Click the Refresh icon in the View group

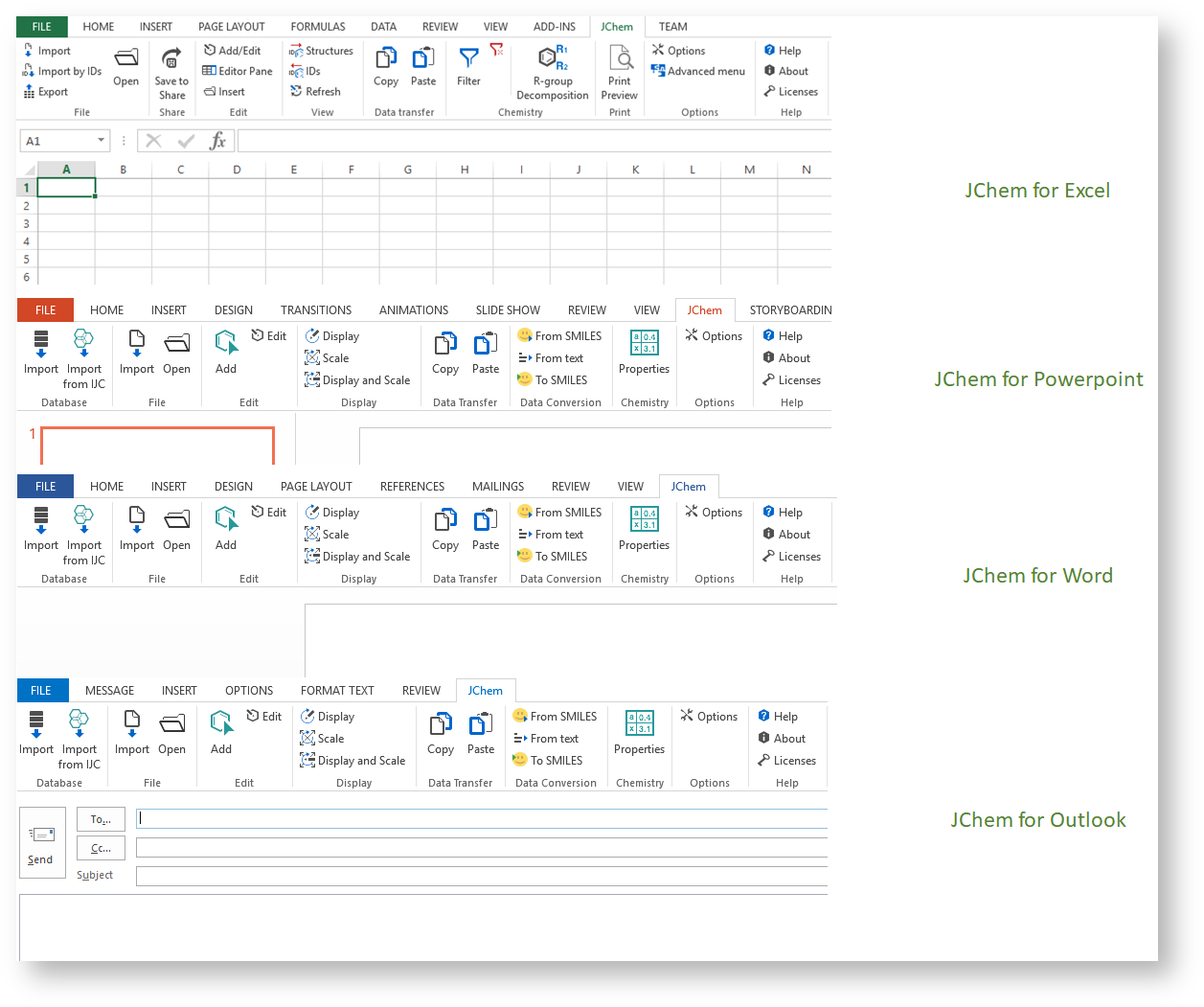pyautogui.click(x=297, y=92)
